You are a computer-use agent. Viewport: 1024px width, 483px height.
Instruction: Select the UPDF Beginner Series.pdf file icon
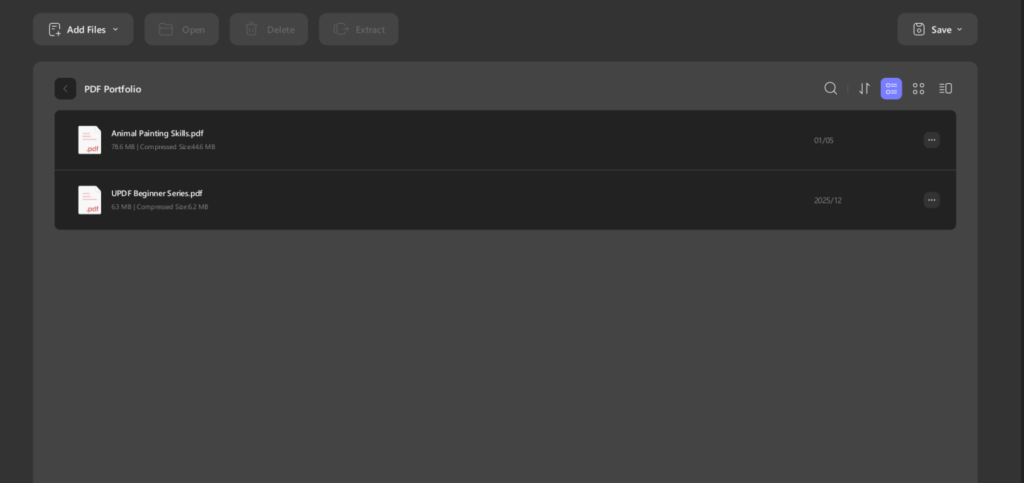point(89,200)
